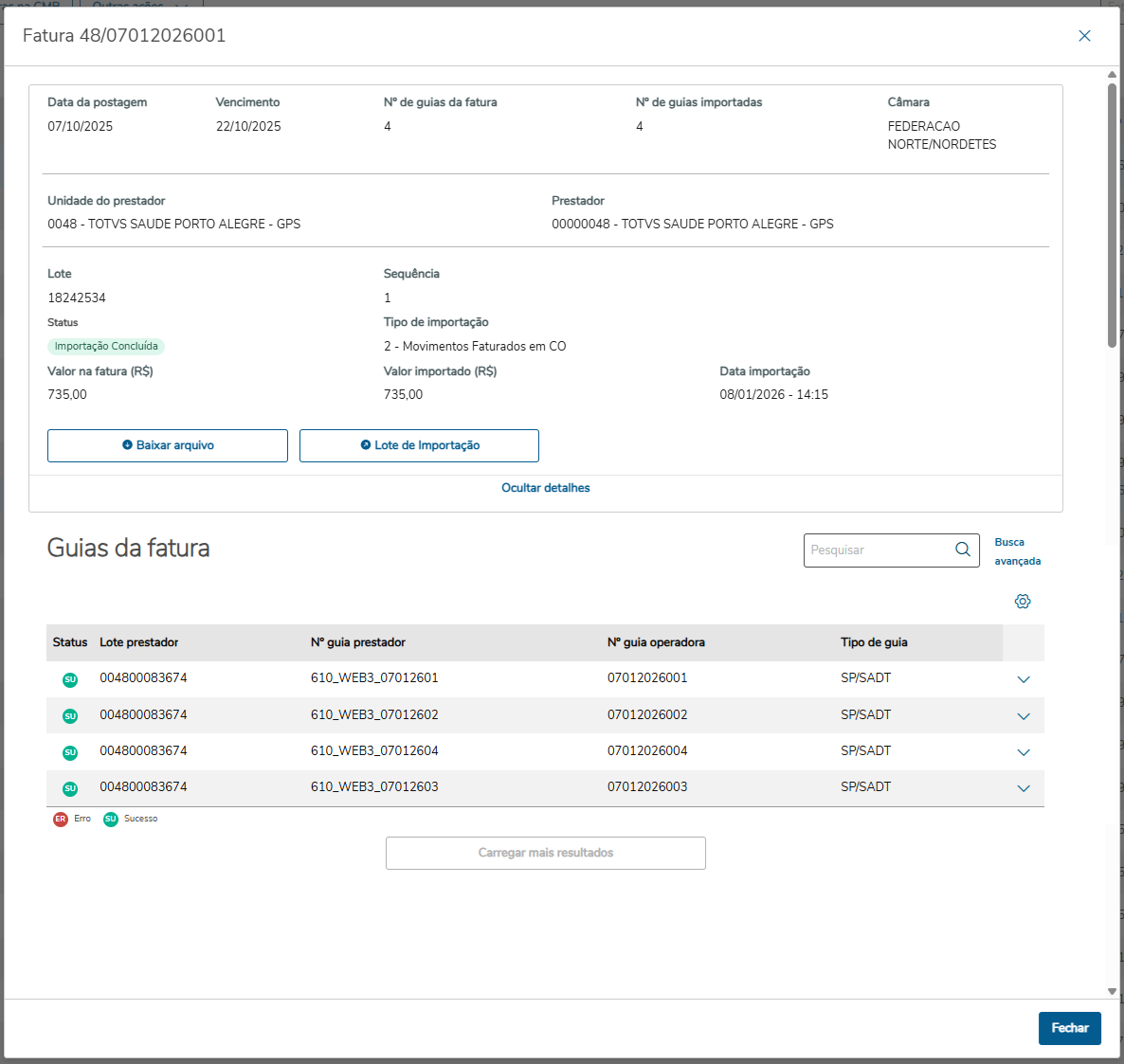Click the SU status icon for guia 07012026002
This screenshot has height=1064, width=1124.
(70, 716)
